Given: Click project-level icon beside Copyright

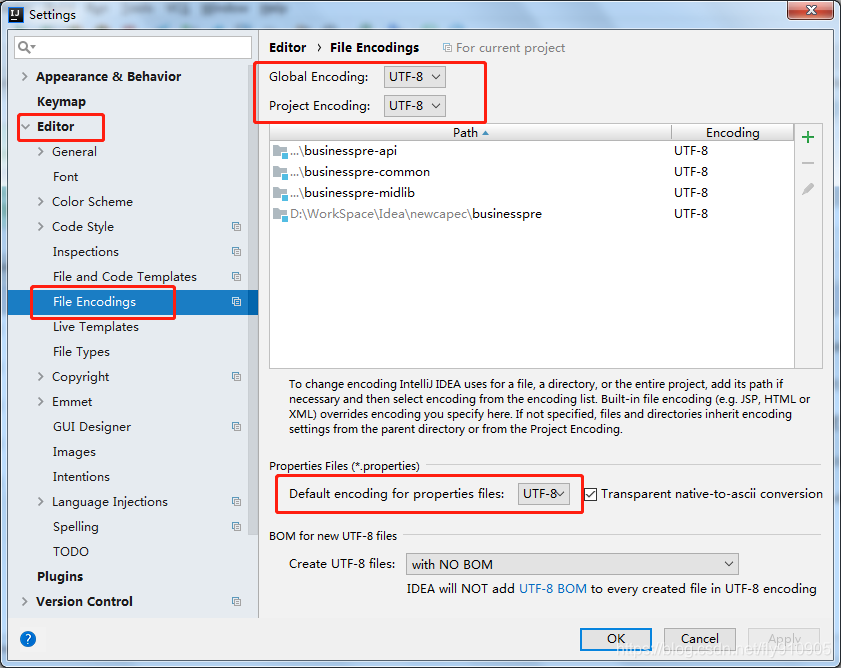Looking at the screenshot, I should (236, 376).
